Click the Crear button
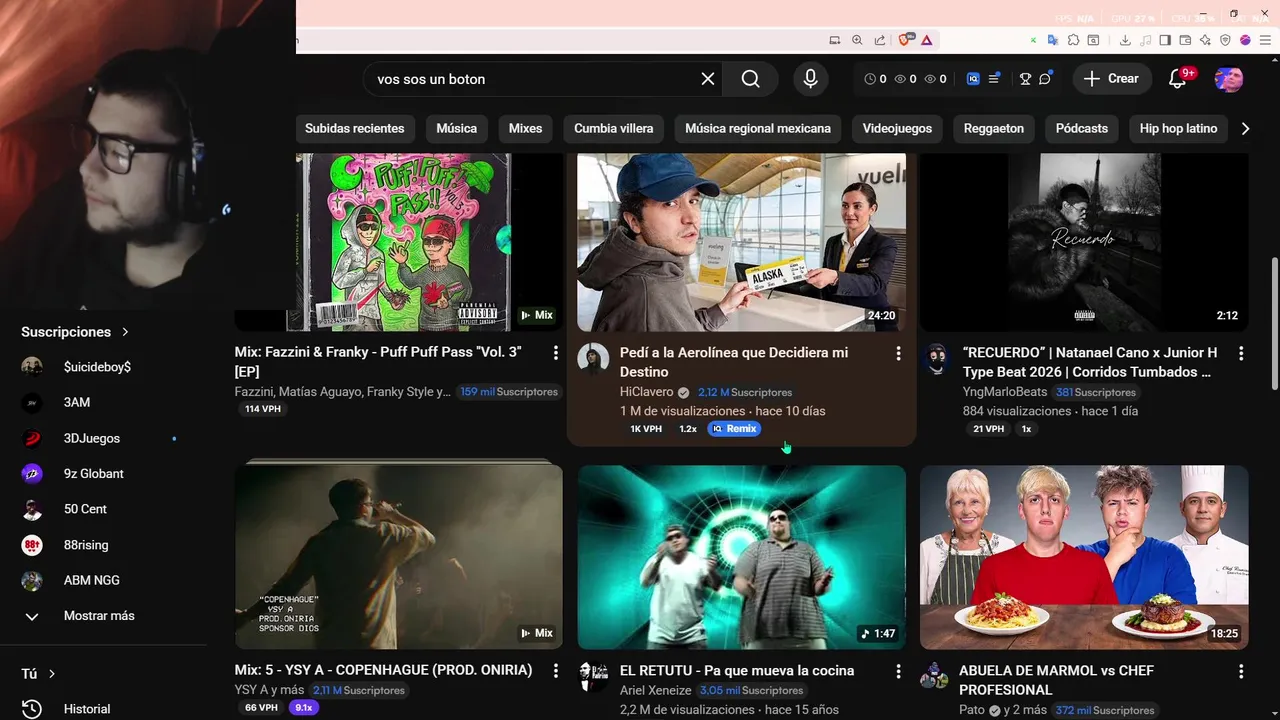 (1111, 79)
